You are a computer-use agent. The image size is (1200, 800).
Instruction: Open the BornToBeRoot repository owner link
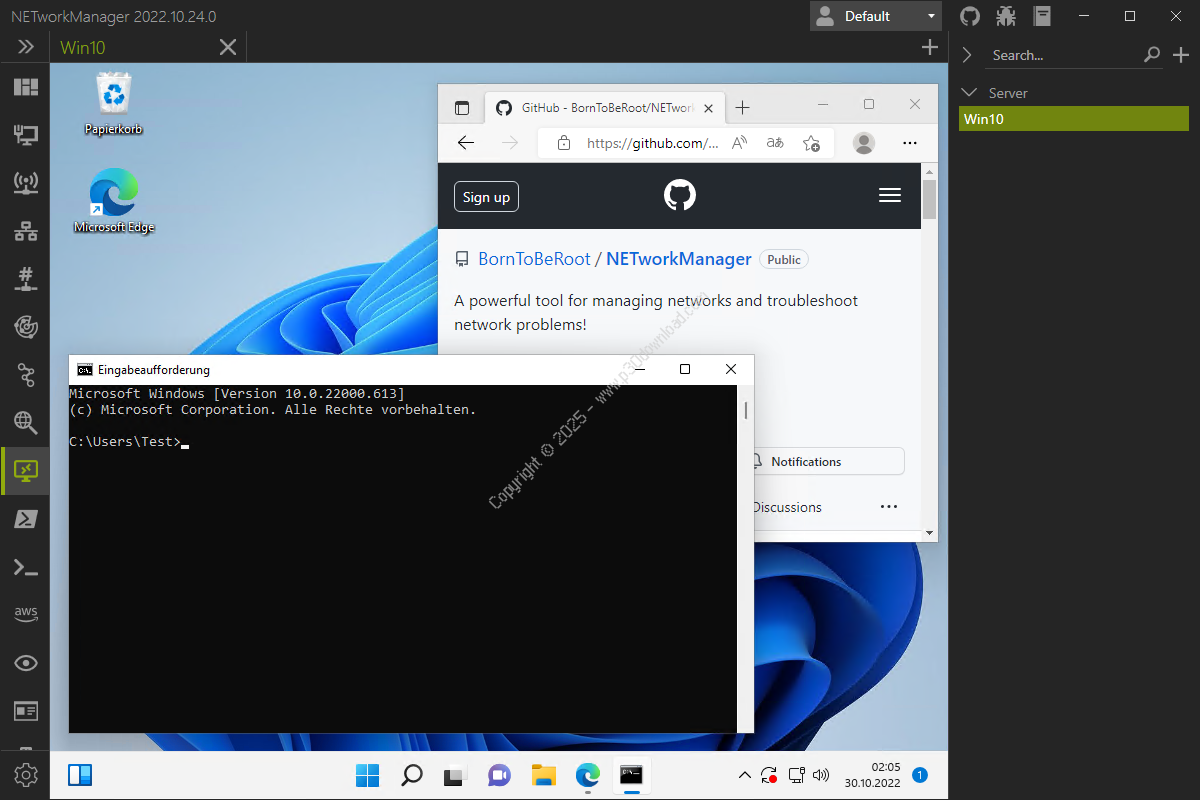(534, 259)
